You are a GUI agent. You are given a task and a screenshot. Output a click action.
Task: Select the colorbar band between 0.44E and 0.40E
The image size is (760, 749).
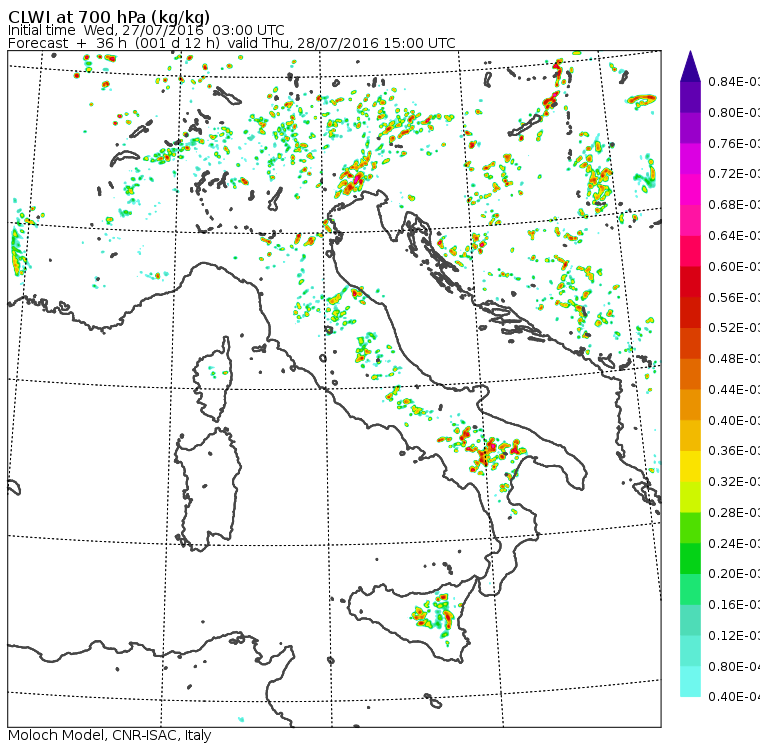click(690, 405)
